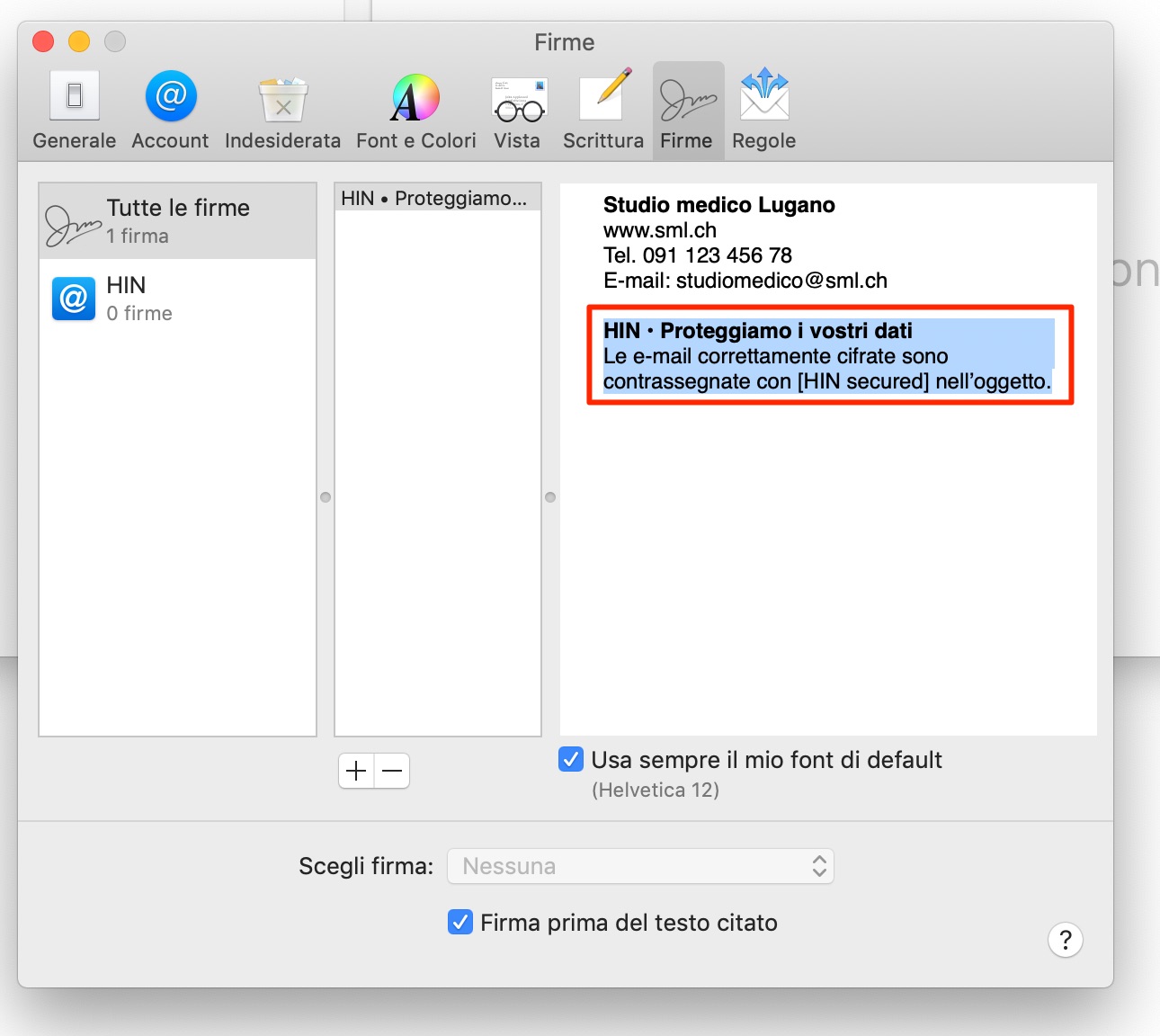The height and width of the screenshot is (1036, 1160).
Task: Click the Tel. 091 123 456 78 line
Action: (x=698, y=255)
